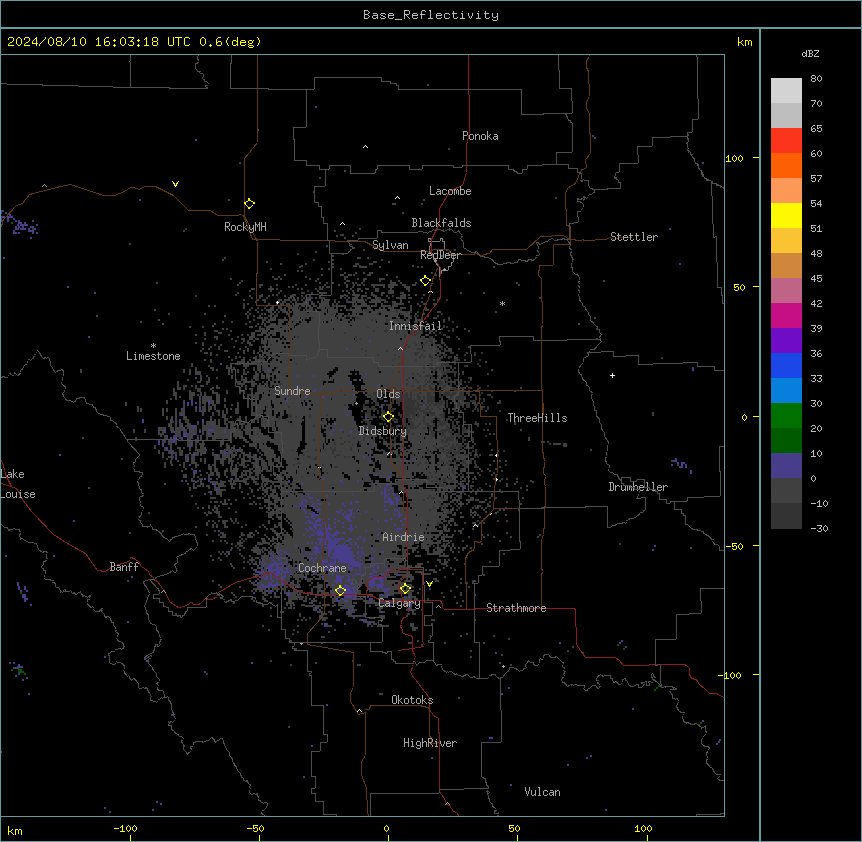This screenshot has width=862, height=842.
Task: Click the Limestone label
Action: click(153, 356)
